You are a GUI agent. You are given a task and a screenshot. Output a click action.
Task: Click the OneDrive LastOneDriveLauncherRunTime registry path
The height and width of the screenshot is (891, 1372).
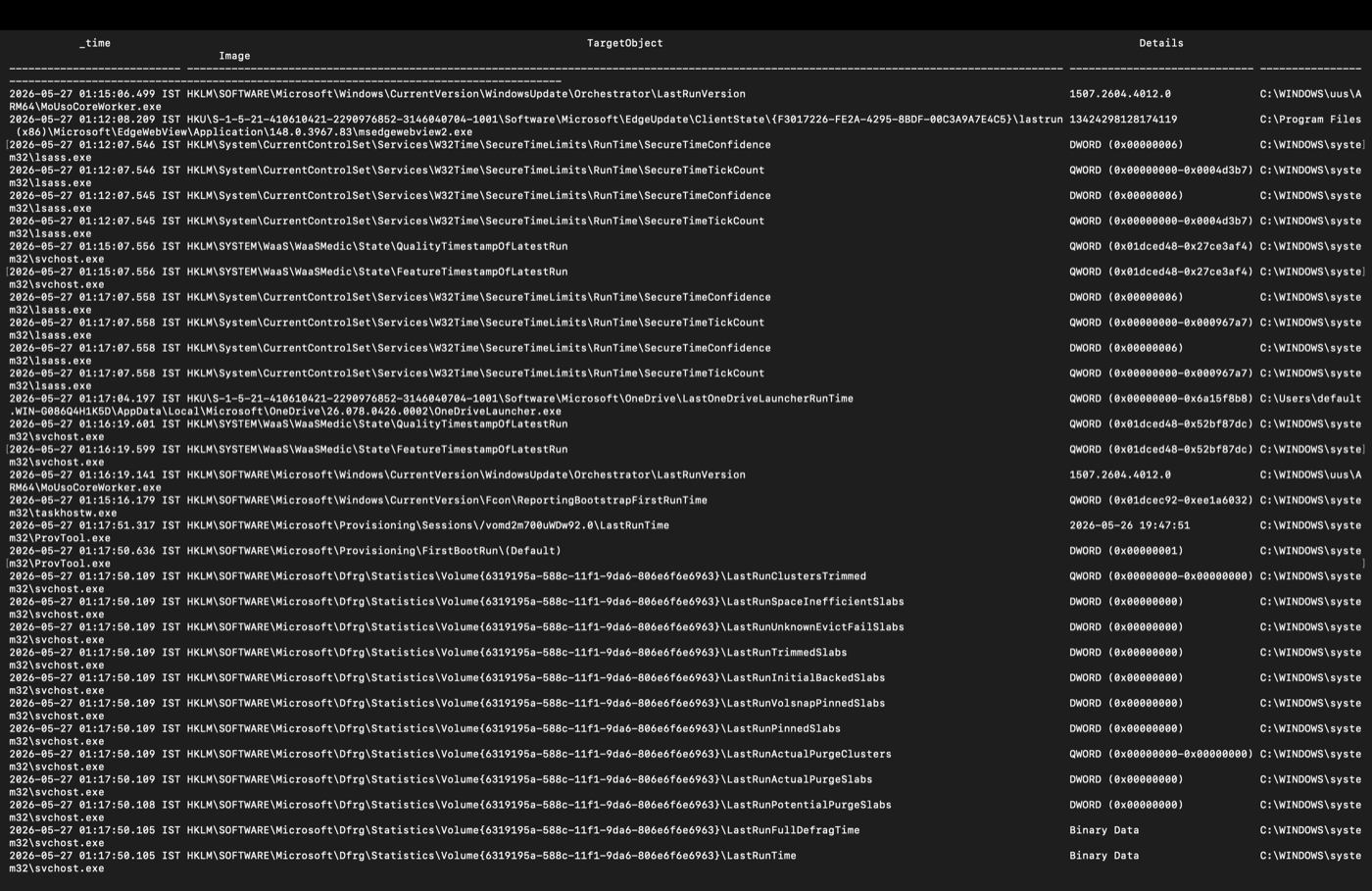pos(520,399)
